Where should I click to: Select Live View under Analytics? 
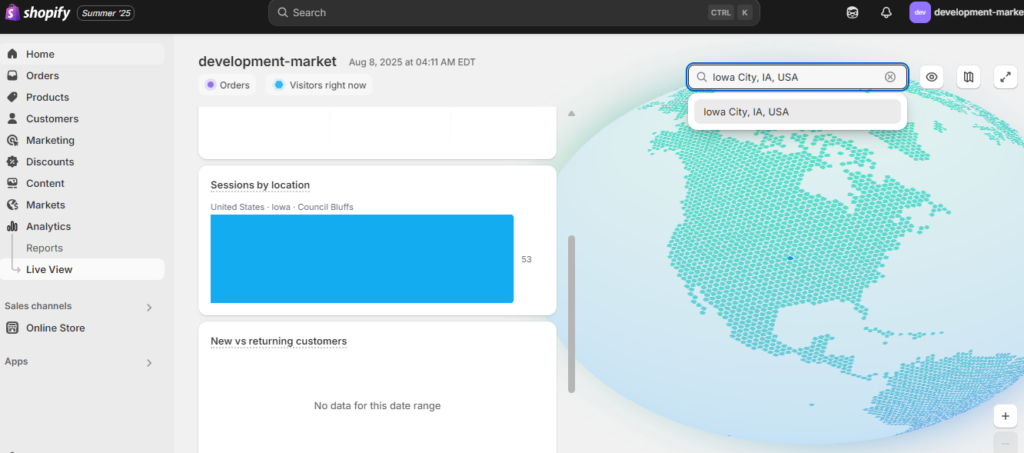click(x=82, y=270)
